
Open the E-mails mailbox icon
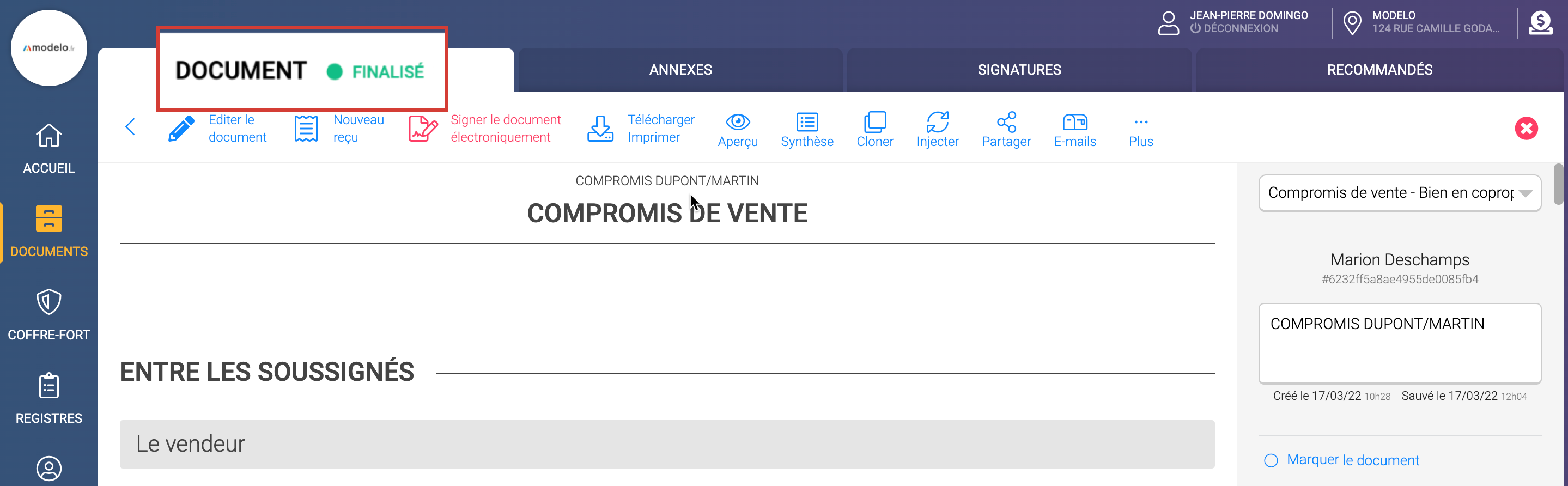pos(1074,123)
